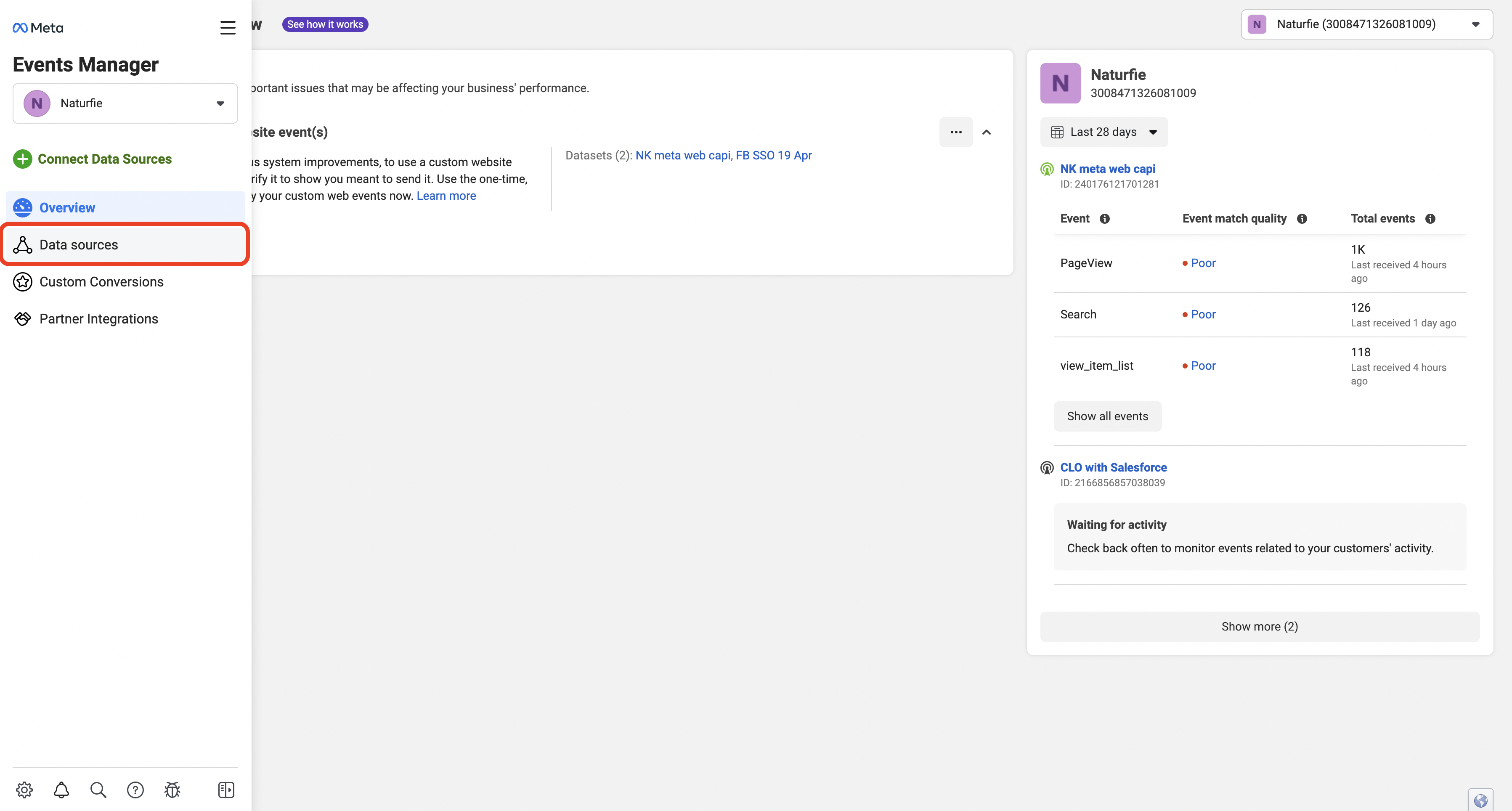Click the Overview gauge icon

[x=22, y=208]
